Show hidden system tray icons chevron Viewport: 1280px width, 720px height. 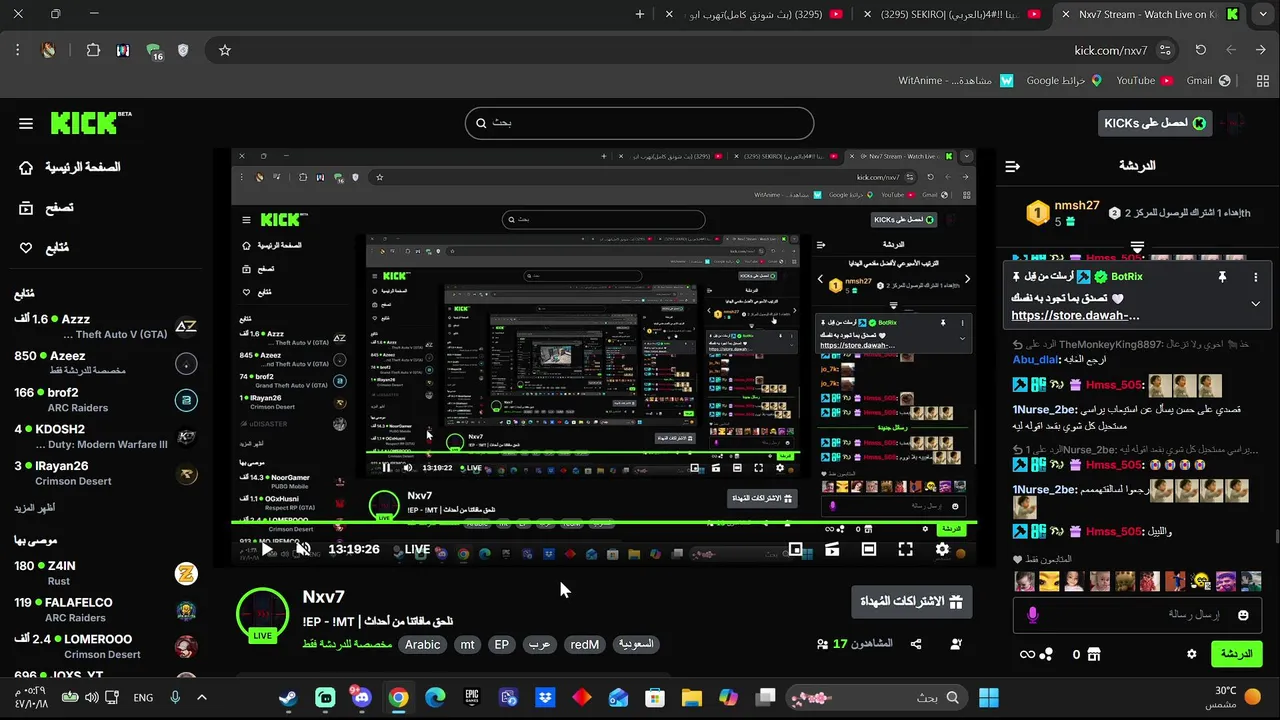tap(202, 697)
